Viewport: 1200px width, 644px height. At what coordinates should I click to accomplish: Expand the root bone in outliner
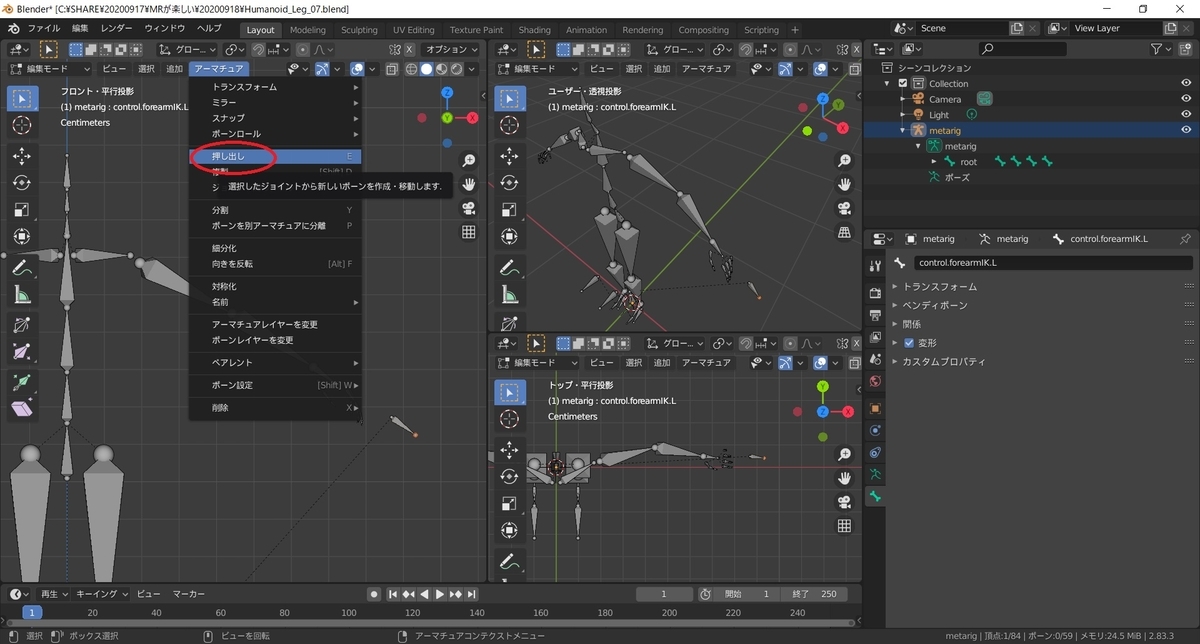point(935,162)
